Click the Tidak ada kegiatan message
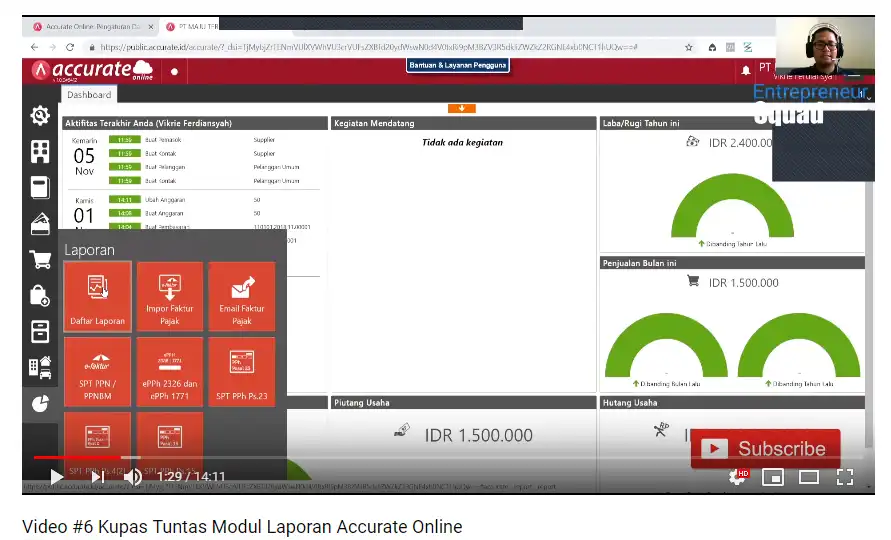Viewport: 891px width, 540px height. point(462,143)
